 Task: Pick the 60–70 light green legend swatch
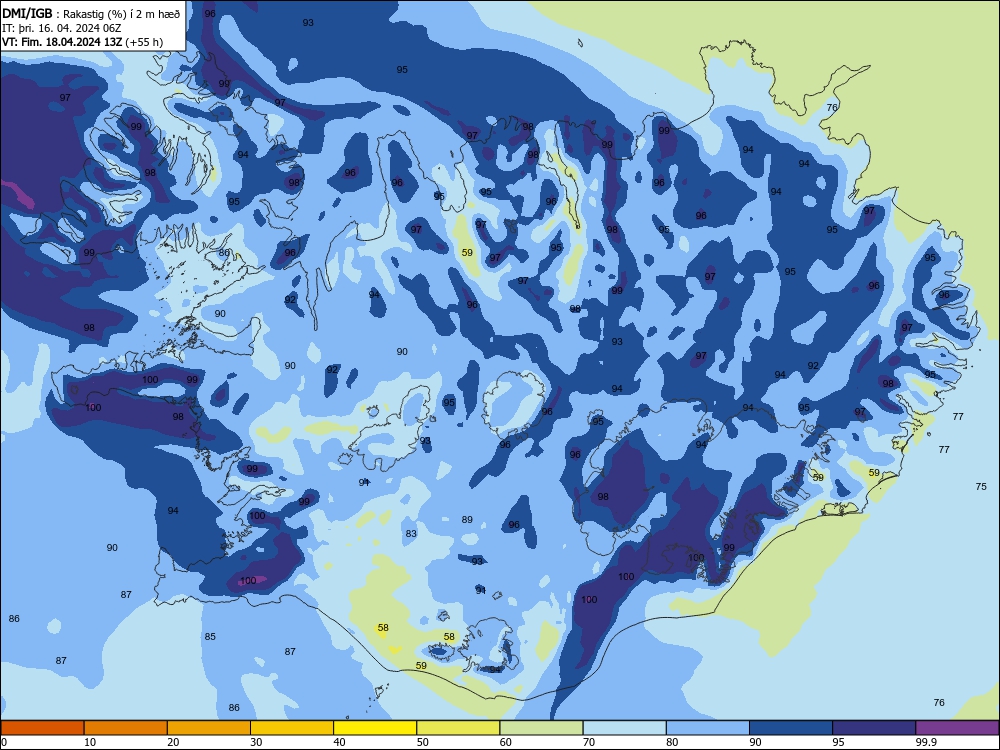541,728
